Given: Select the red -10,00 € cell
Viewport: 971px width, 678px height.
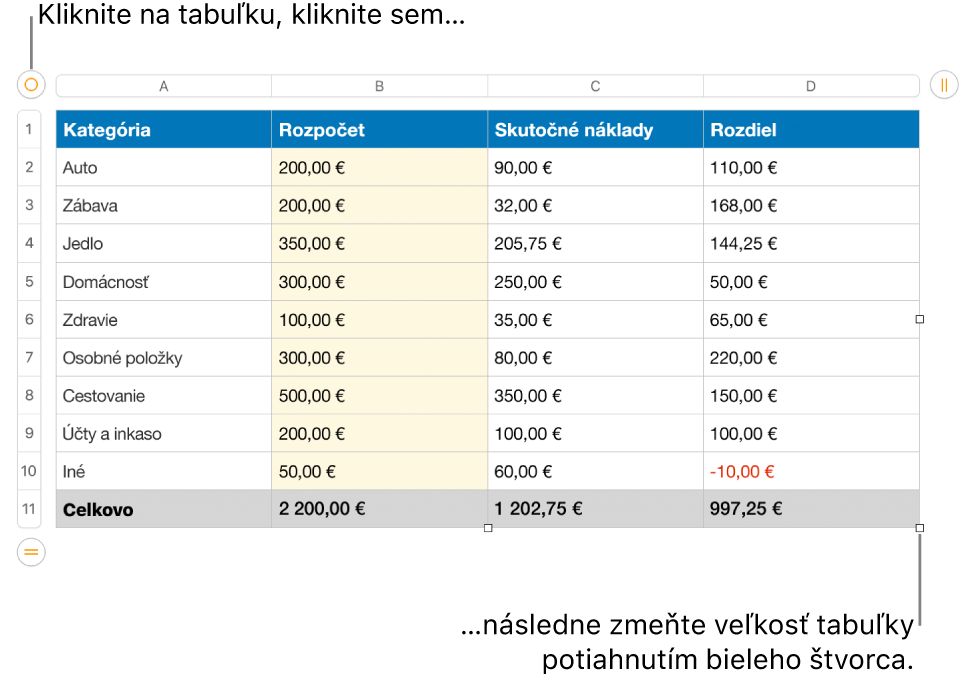Looking at the screenshot, I should (x=811, y=471).
